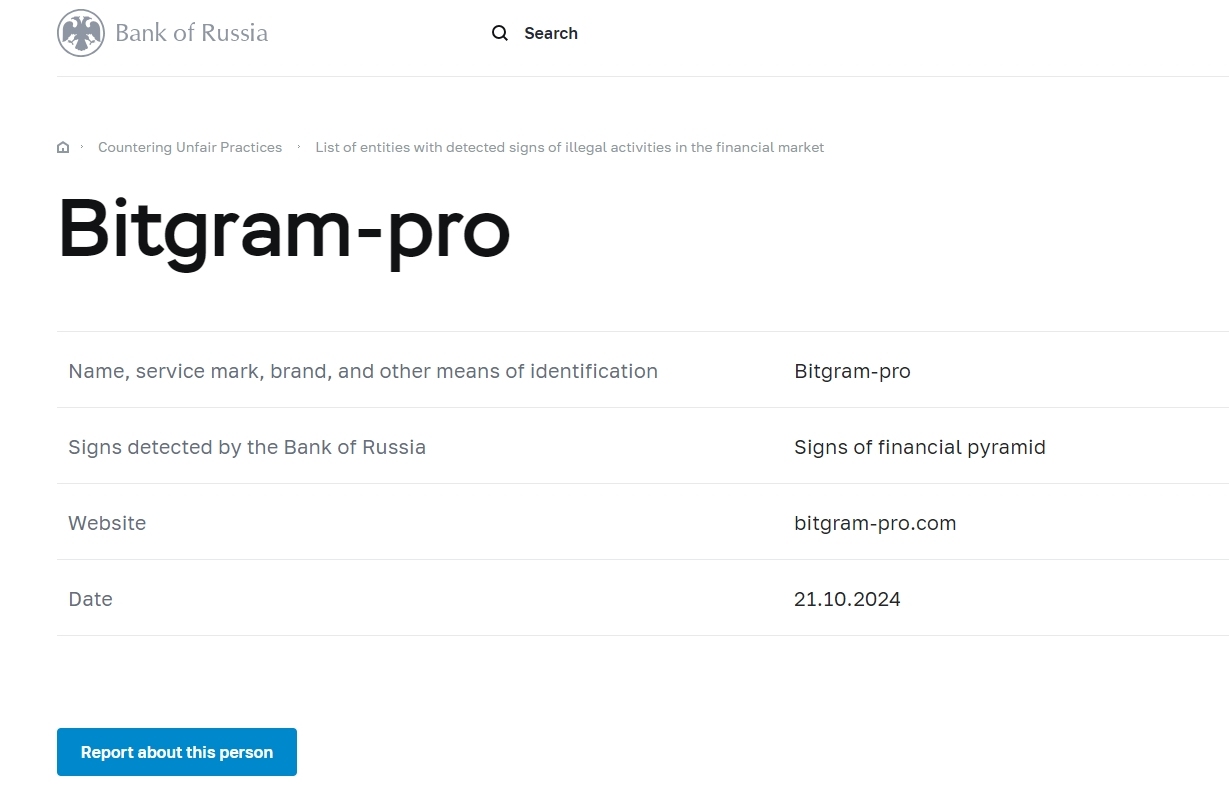Click the Name, service mark, brand row label
The width and height of the screenshot is (1229, 805).
(363, 371)
